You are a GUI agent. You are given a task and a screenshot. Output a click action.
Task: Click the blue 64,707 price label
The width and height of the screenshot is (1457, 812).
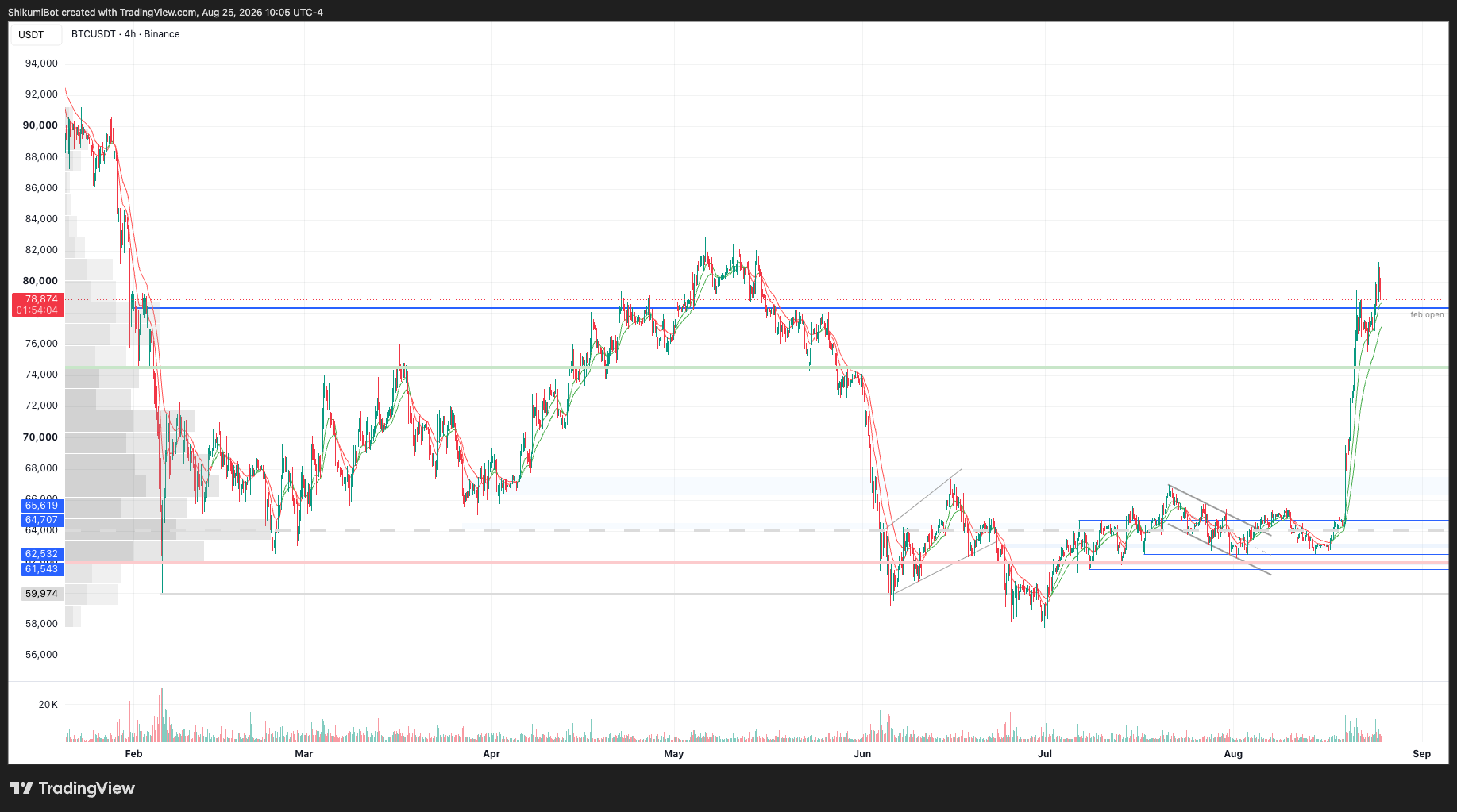[x=41, y=520]
